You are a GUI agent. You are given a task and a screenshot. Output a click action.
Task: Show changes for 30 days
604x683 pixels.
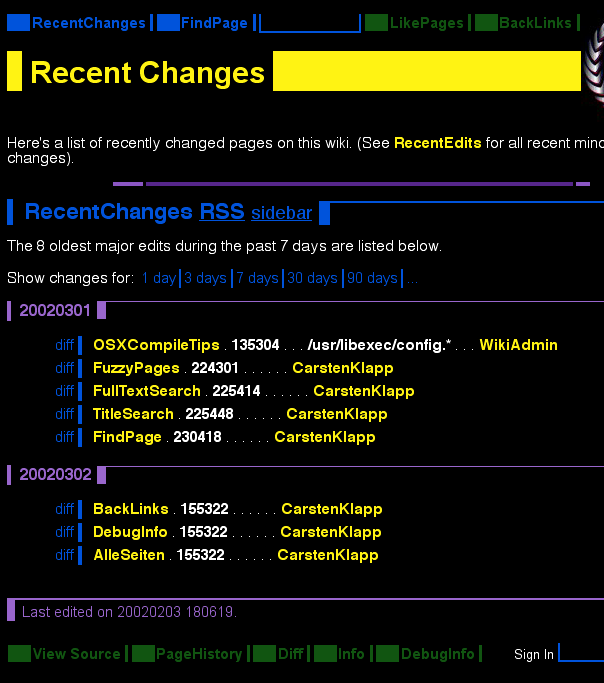(312, 278)
